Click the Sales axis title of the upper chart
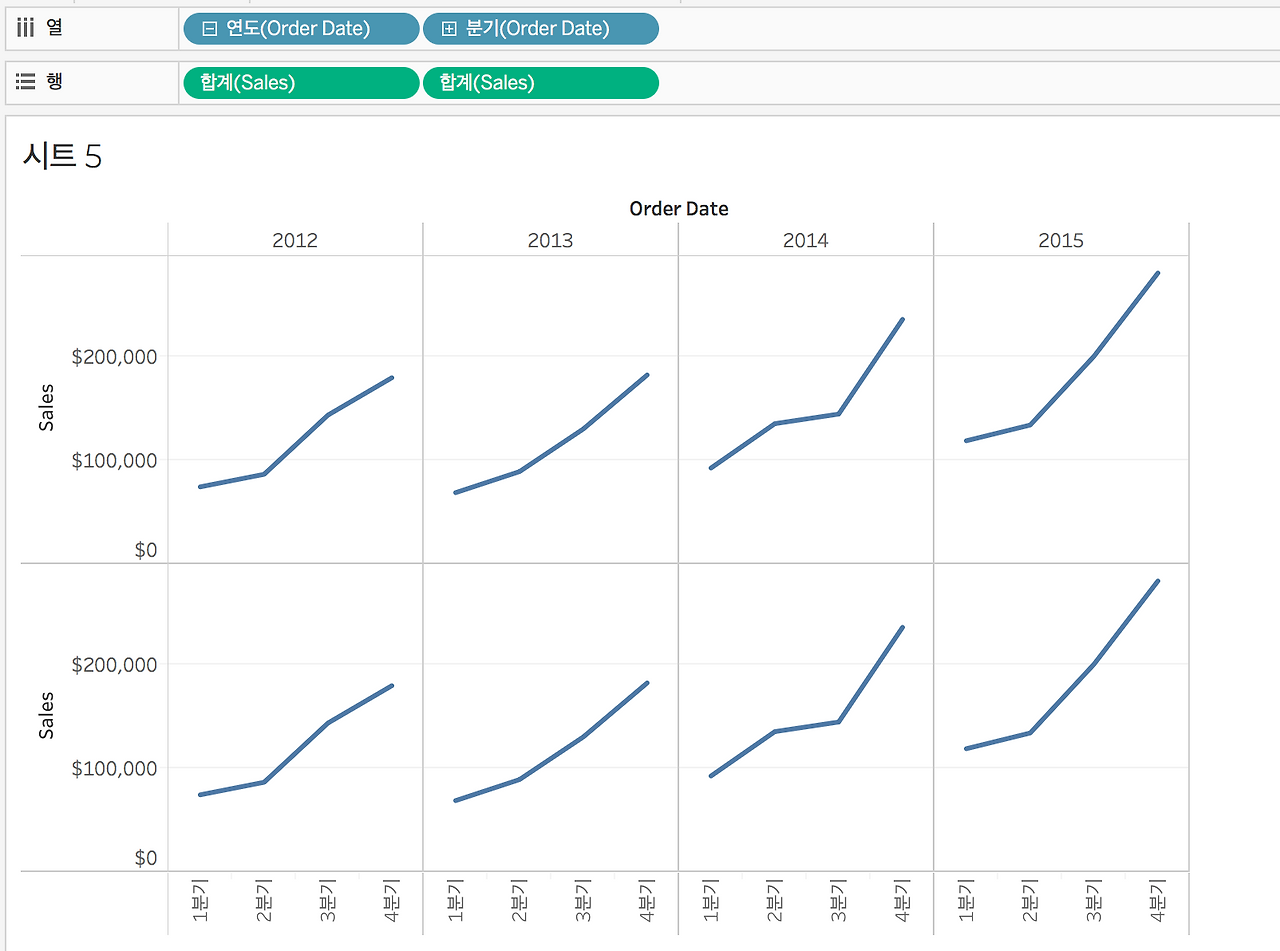This screenshot has width=1280, height=951. coord(46,407)
